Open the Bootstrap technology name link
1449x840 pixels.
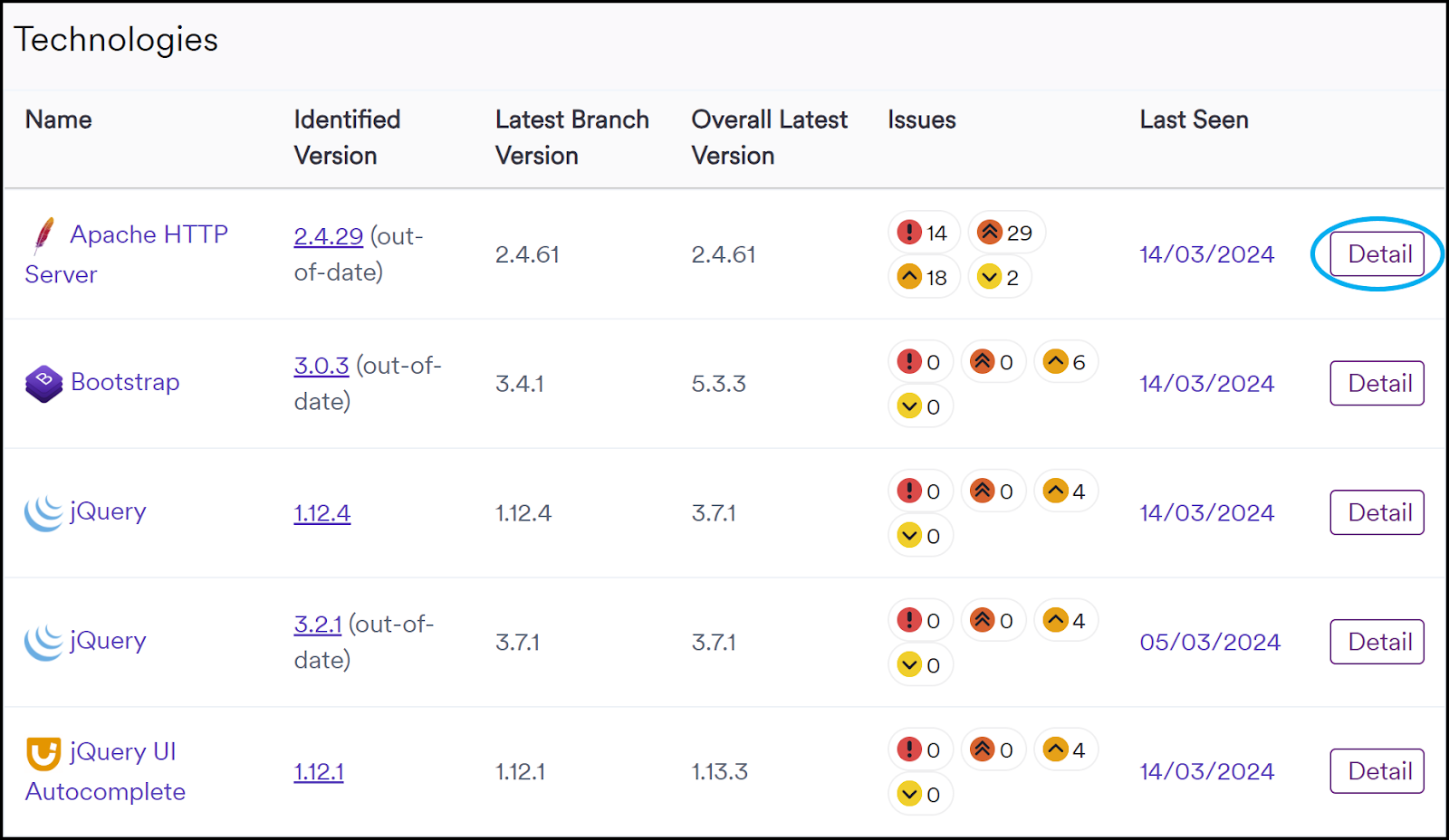[x=125, y=382]
